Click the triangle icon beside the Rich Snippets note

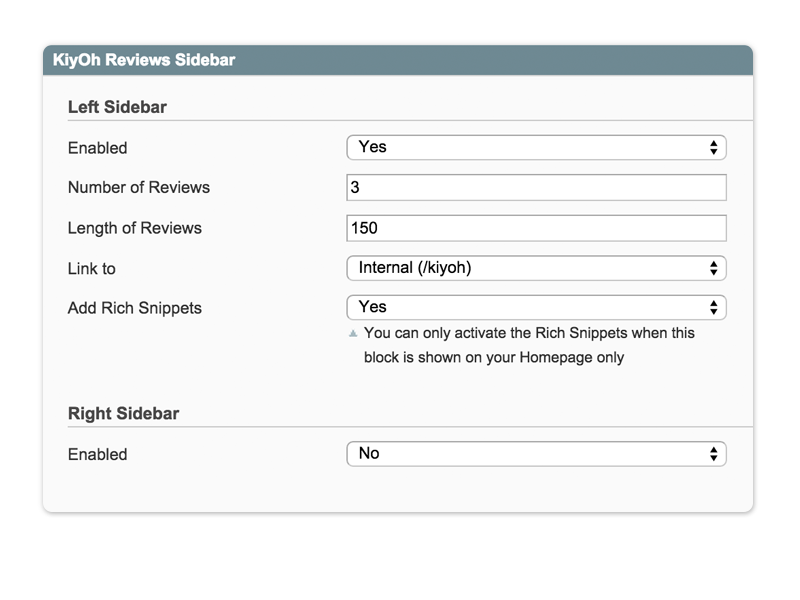coord(353,334)
